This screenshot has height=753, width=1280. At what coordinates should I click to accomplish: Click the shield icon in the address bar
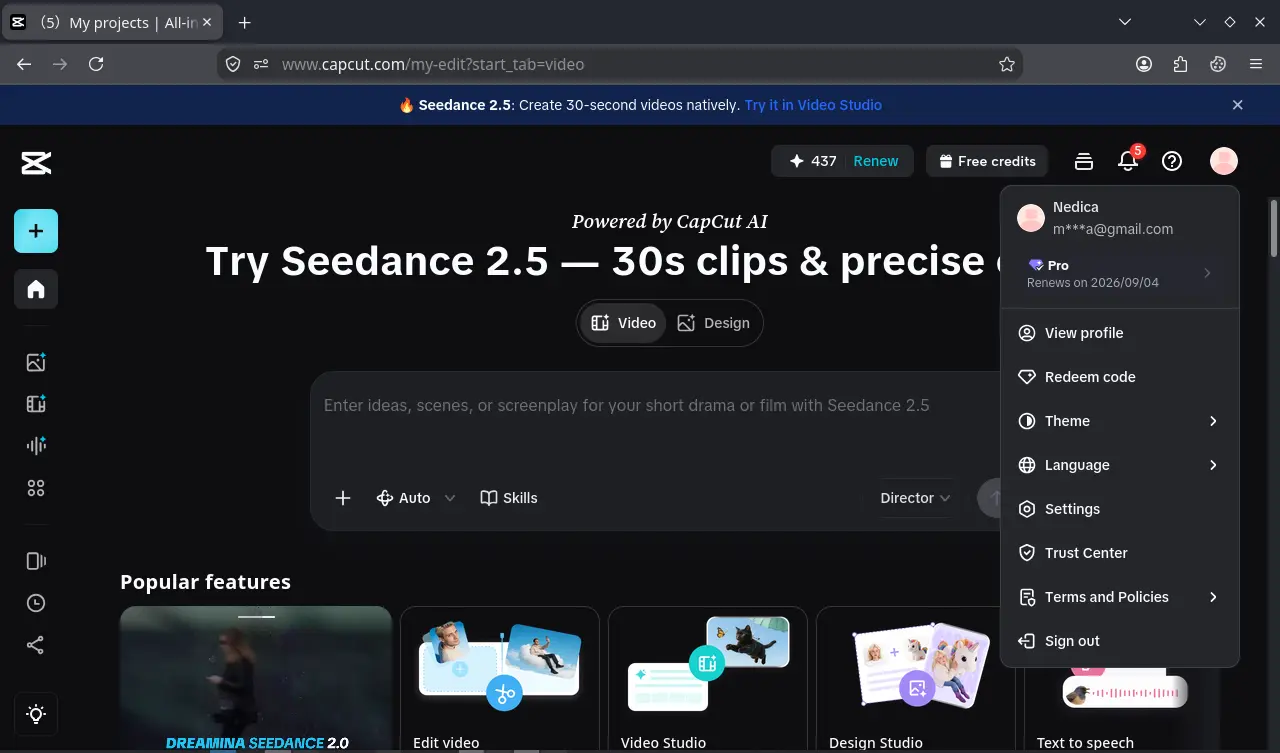point(233,64)
